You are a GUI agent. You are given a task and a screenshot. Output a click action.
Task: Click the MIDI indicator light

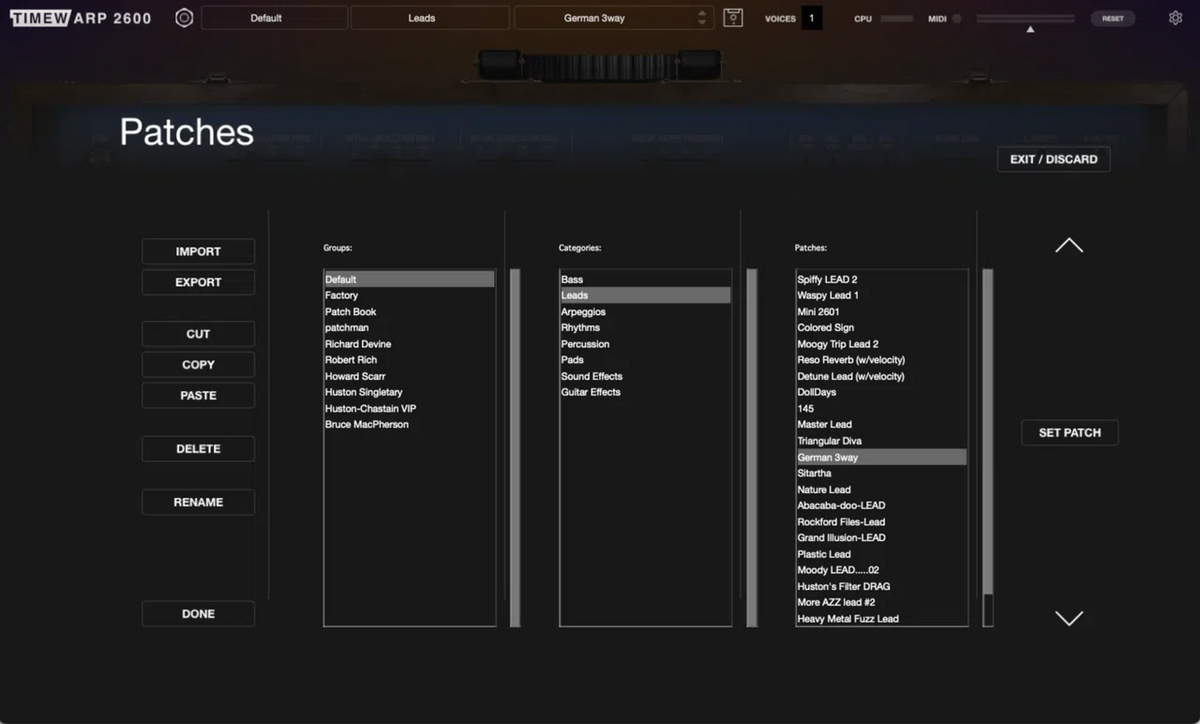pos(957,19)
